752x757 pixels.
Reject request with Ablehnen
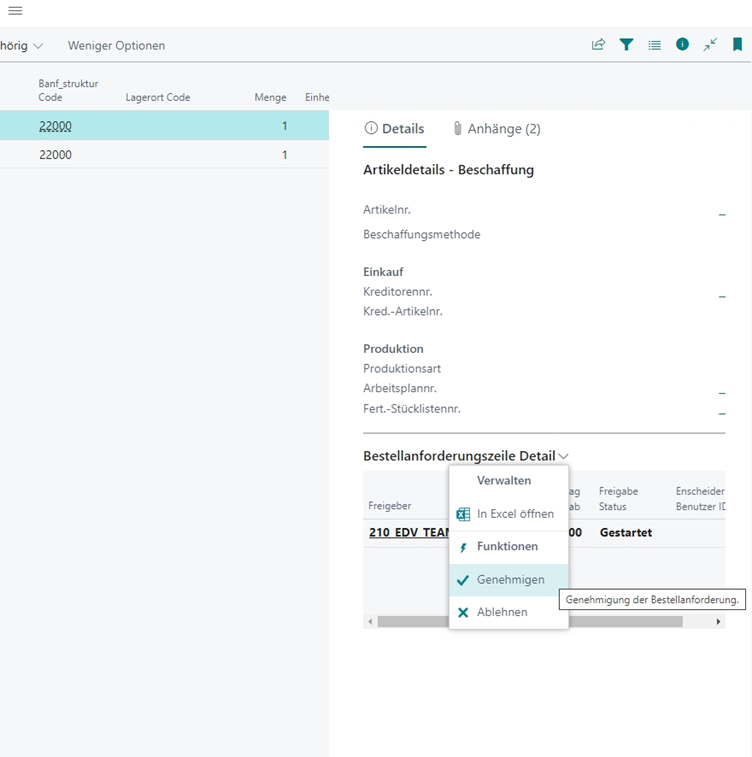[x=501, y=612]
